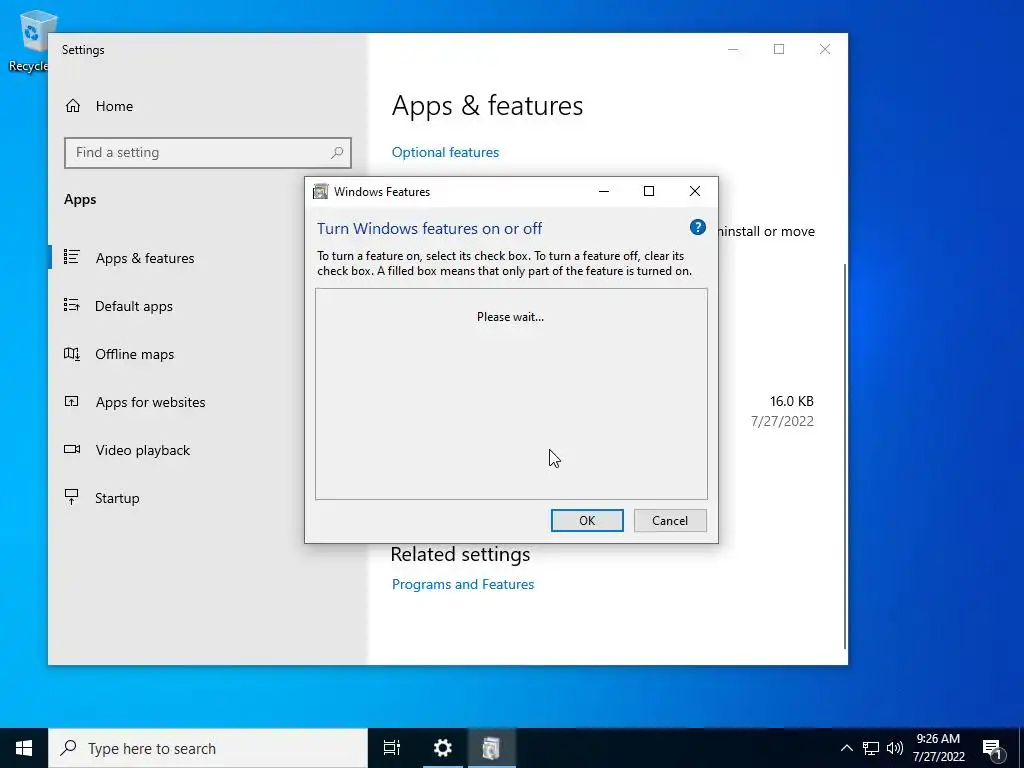This screenshot has width=1024, height=768.
Task: Close the Windows Features dialog
Action: [x=695, y=191]
